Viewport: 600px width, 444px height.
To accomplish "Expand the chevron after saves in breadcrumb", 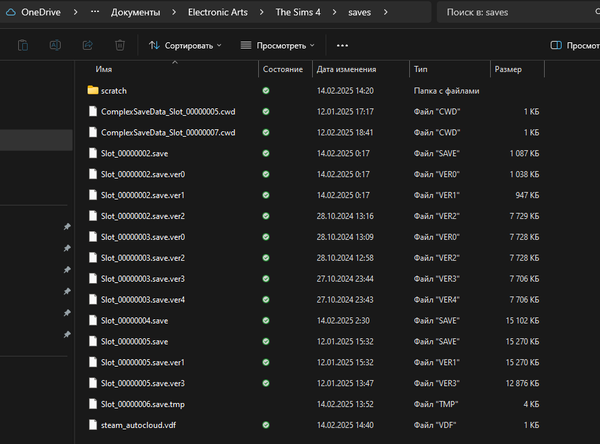I will pos(385,12).
